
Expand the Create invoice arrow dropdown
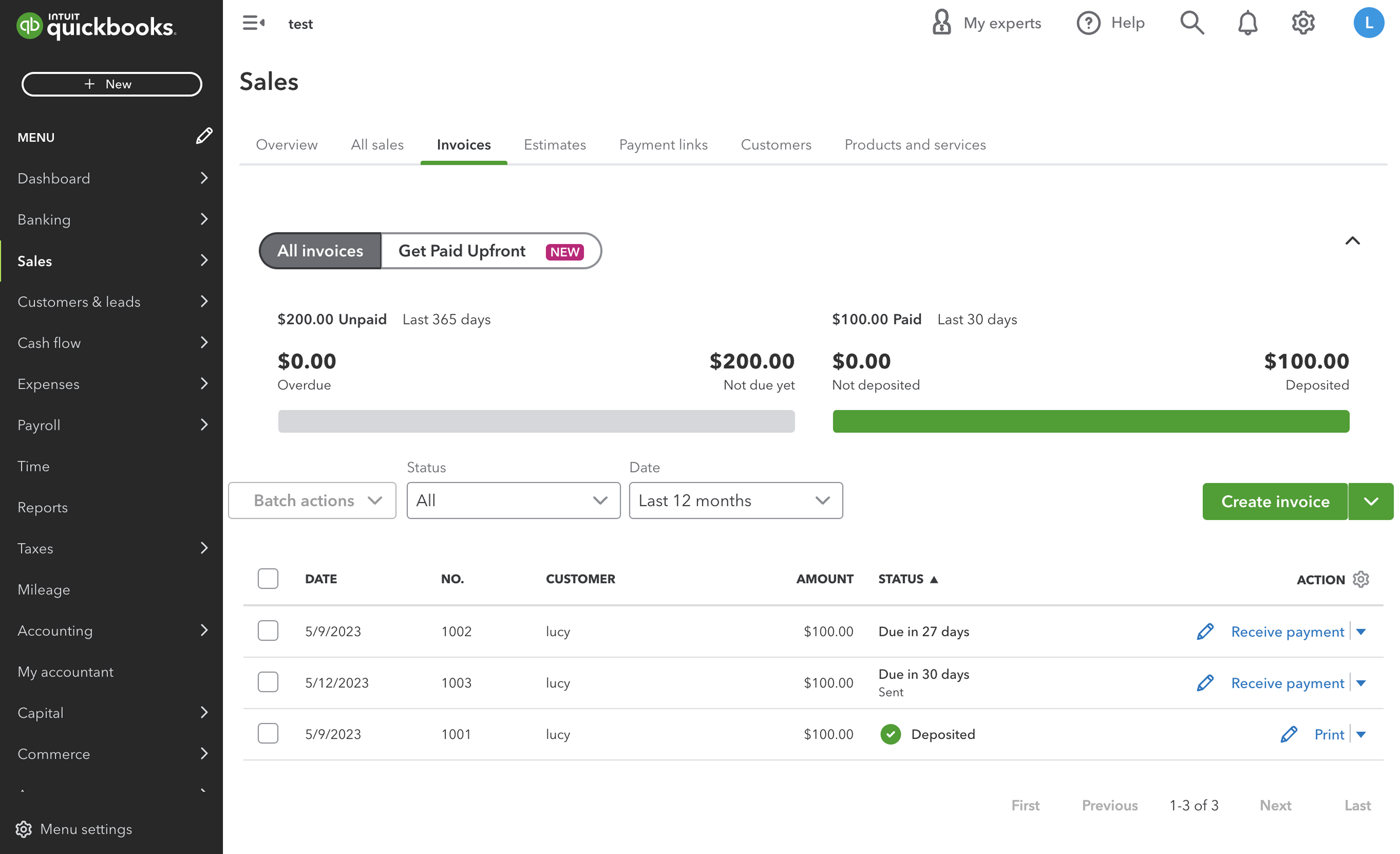pos(1370,502)
